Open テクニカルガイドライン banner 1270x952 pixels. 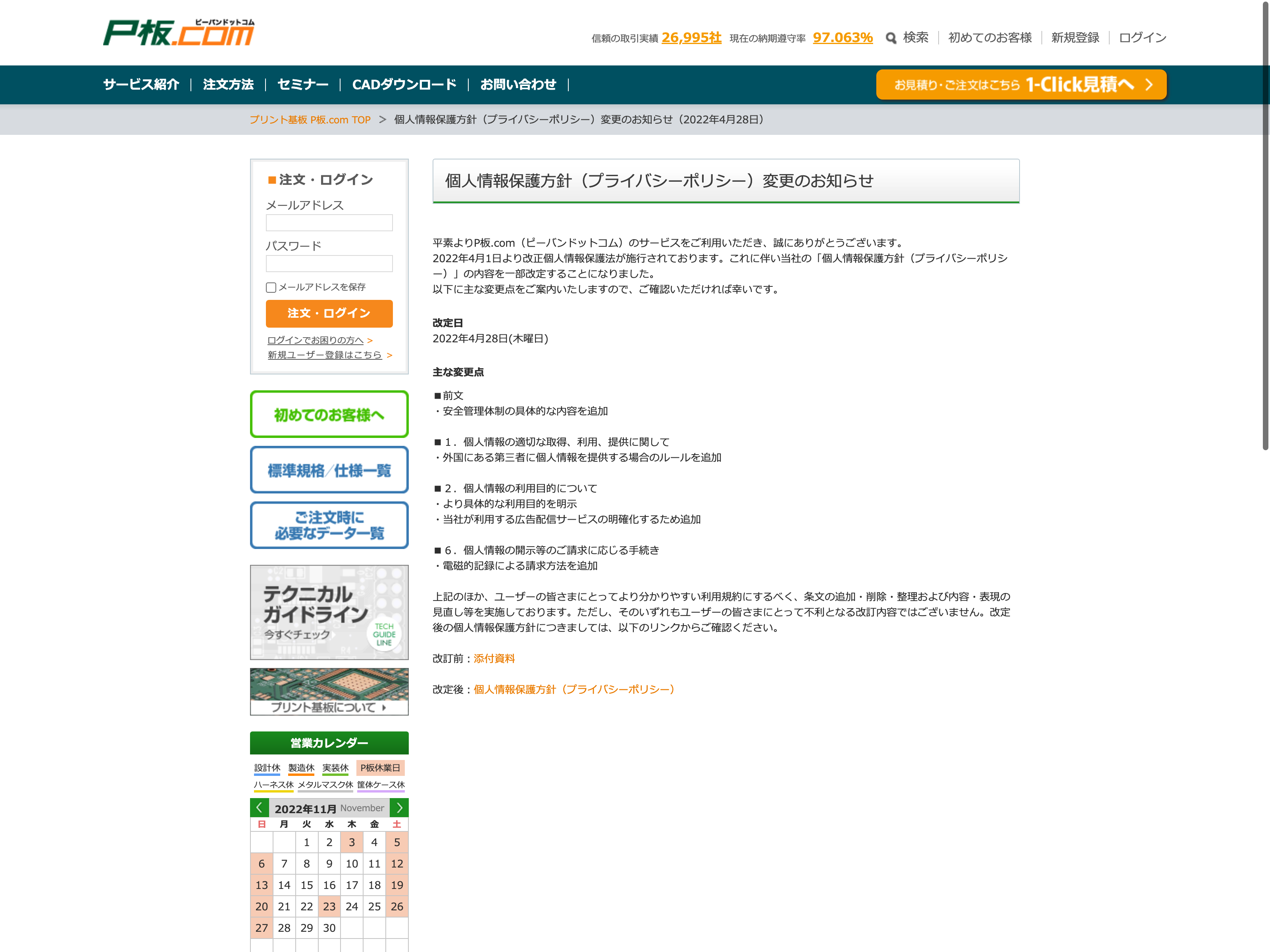[329, 612]
